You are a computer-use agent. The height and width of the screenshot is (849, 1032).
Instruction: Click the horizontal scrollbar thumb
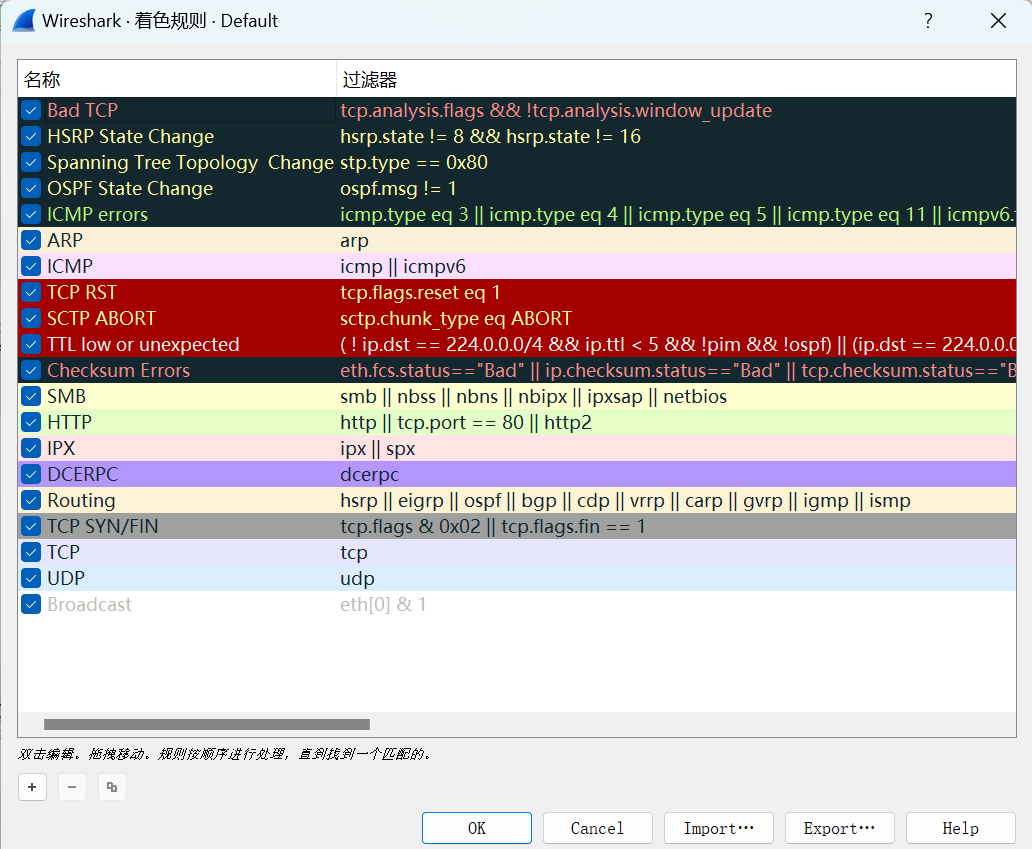207,724
